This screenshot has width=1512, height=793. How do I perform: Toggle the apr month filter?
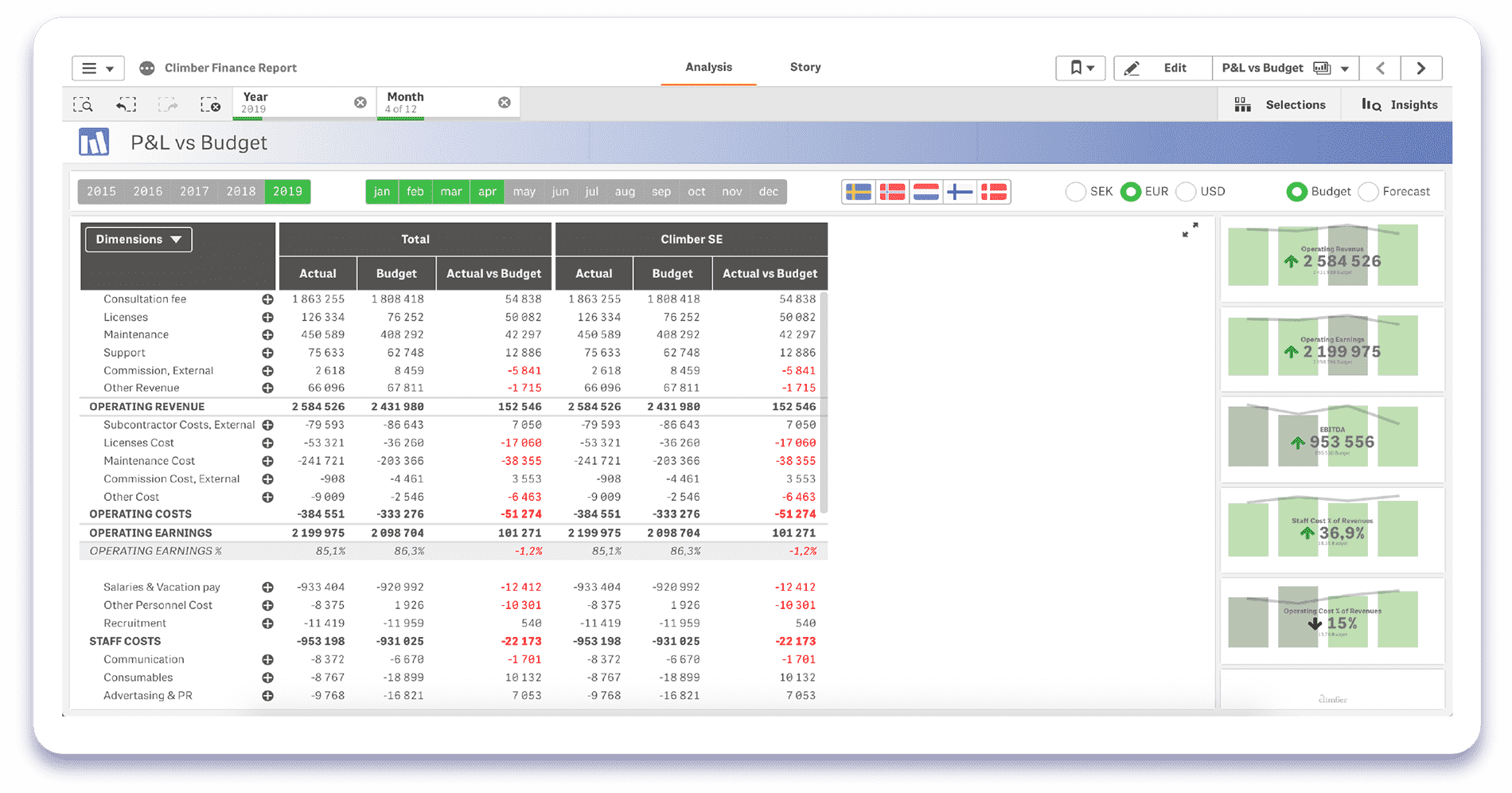pos(487,192)
